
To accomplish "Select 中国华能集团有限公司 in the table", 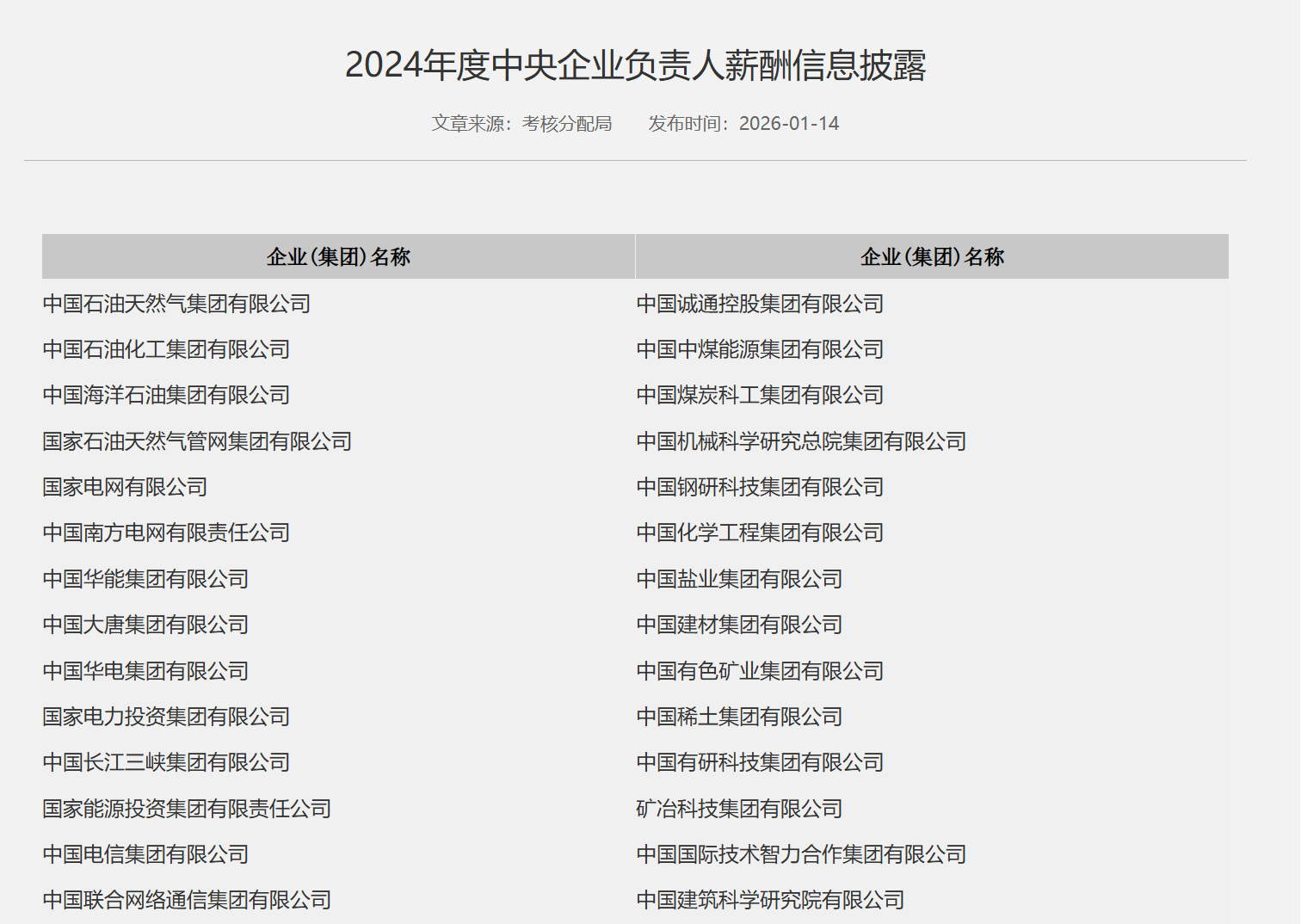I will [145, 579].
